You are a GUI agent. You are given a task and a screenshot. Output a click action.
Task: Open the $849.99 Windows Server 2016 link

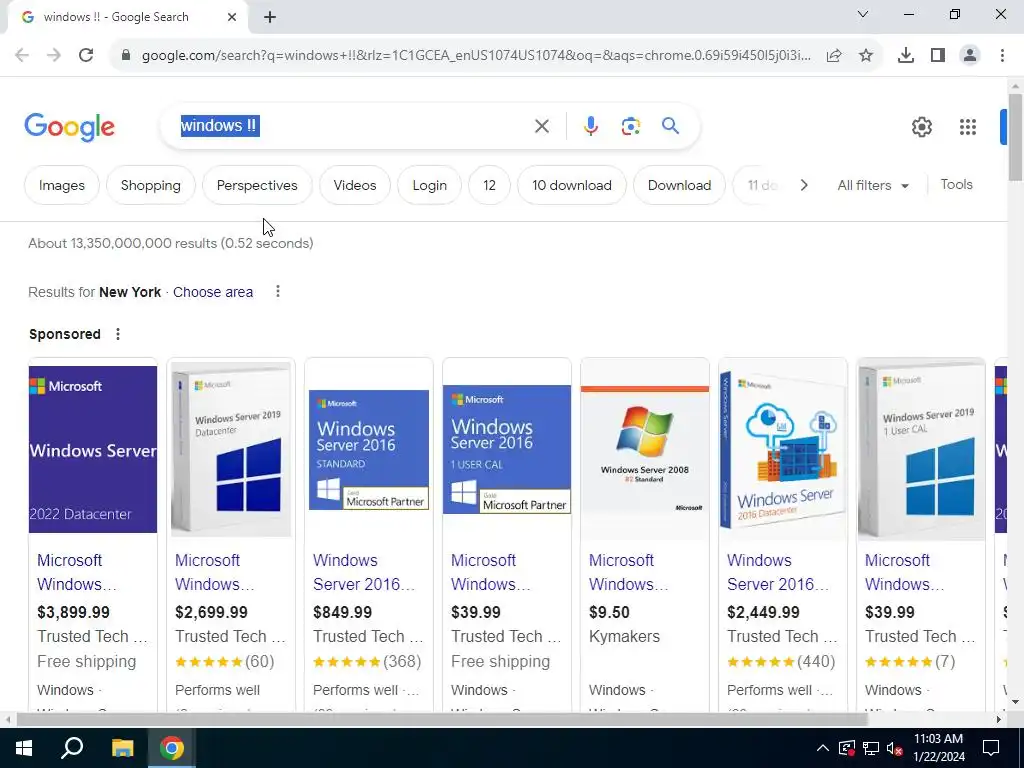pos(364,572)
